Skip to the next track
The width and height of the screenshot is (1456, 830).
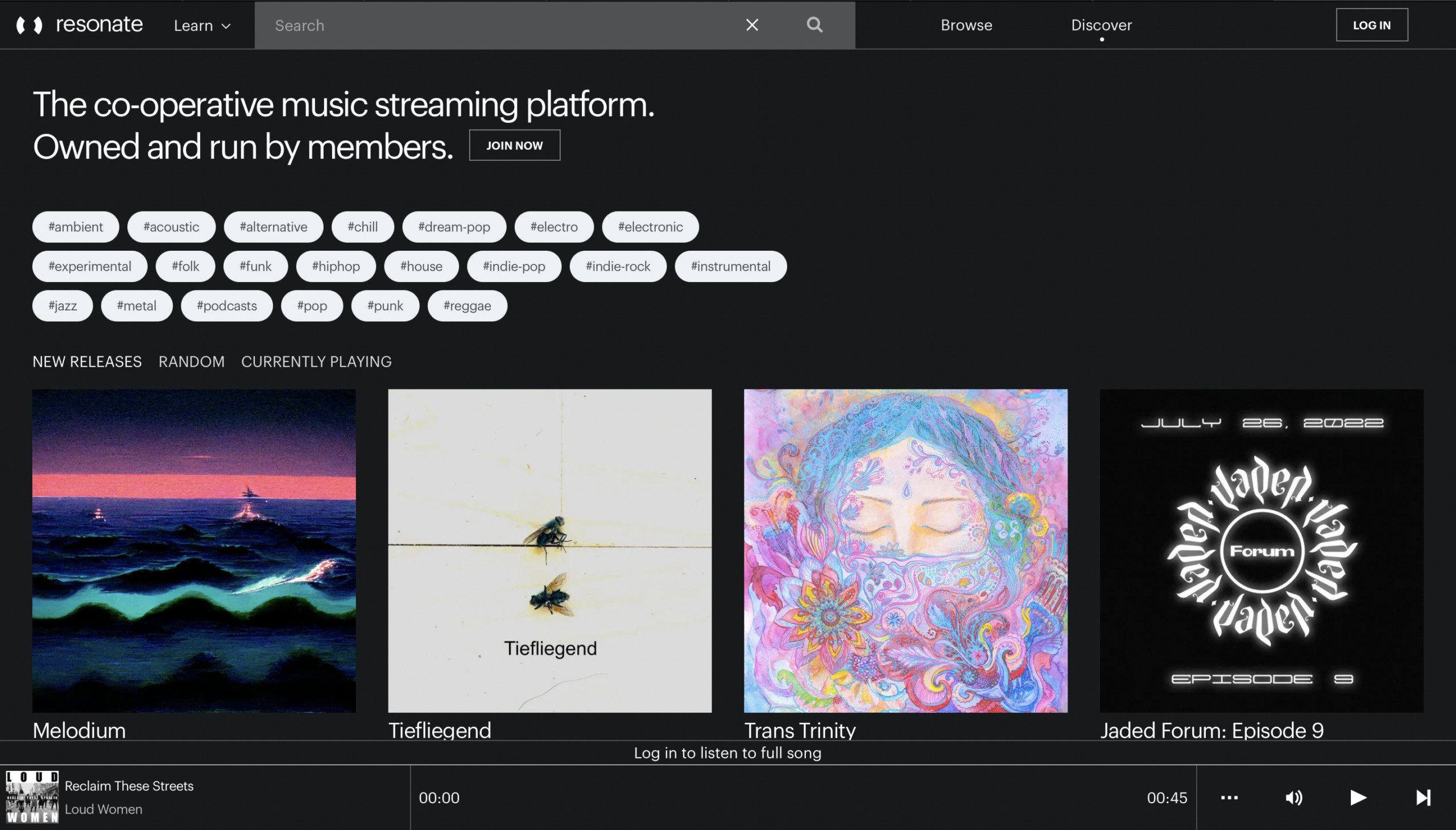tap(1424, 798)
